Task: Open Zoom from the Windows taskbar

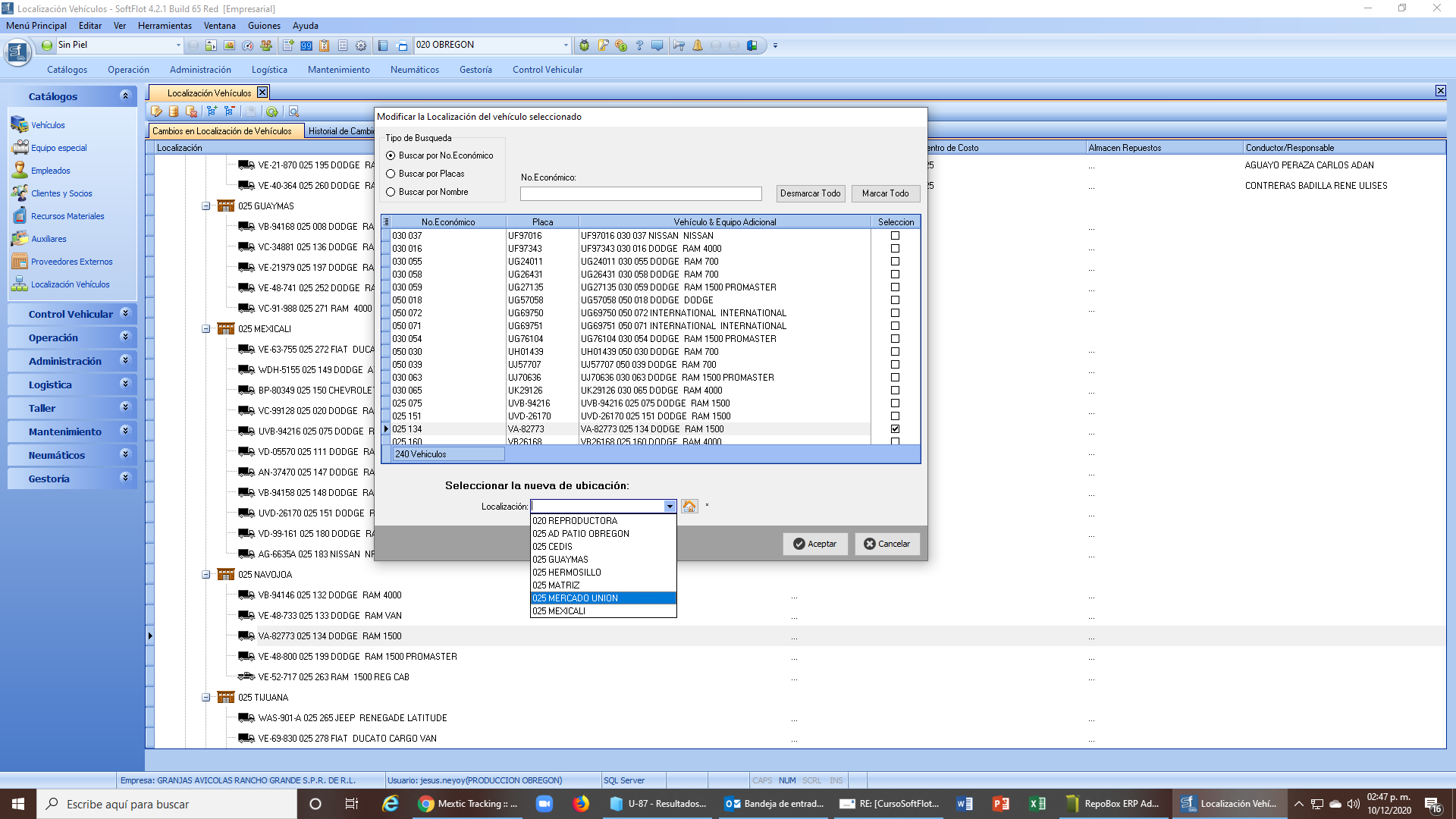Action: pyautogui.click(x=544, y=804)
